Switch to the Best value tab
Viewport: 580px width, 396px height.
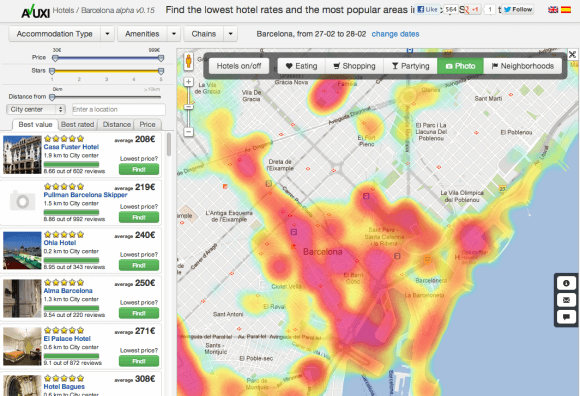click(x=35, y=125)
